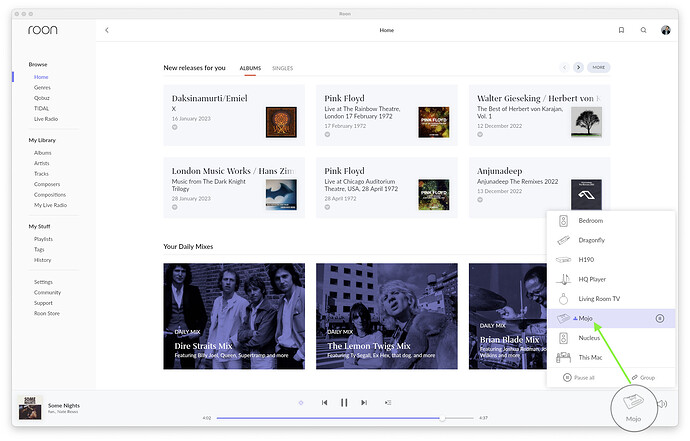Click the roon logo
The image size is (690, 441).
[43, 30]
